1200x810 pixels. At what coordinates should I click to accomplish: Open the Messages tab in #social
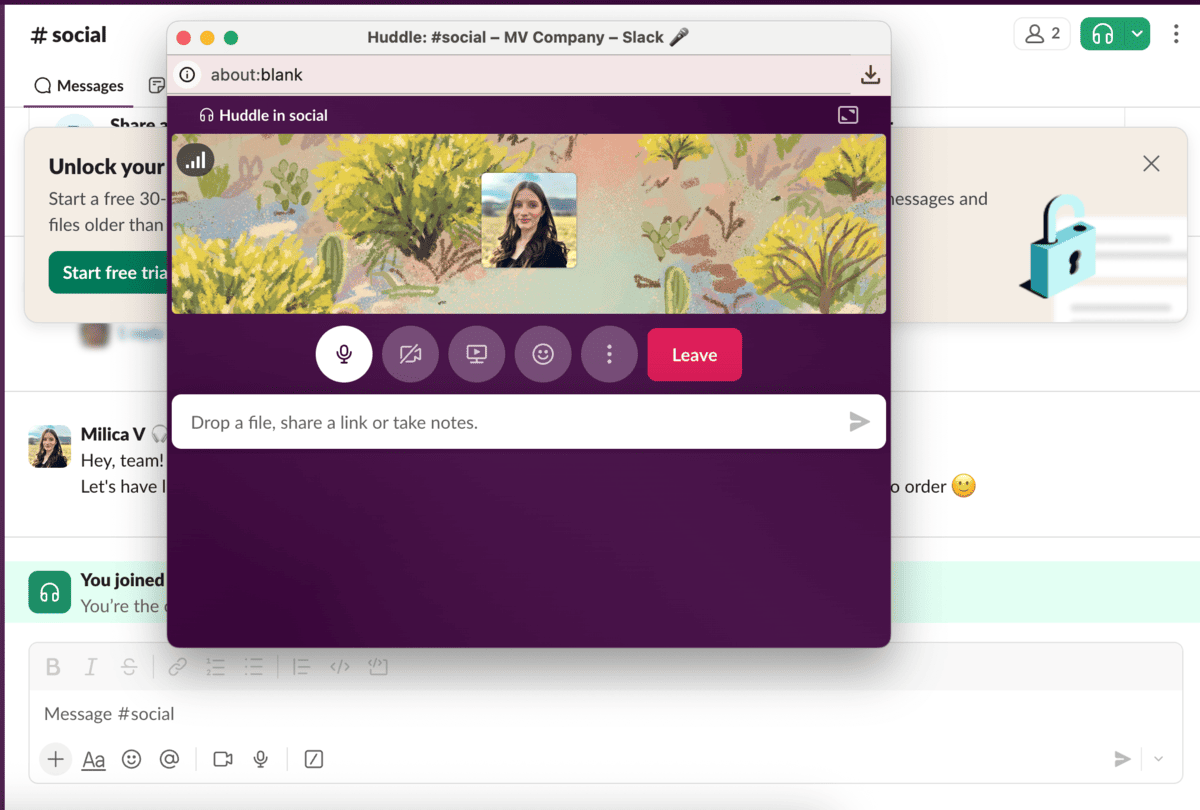79,86
